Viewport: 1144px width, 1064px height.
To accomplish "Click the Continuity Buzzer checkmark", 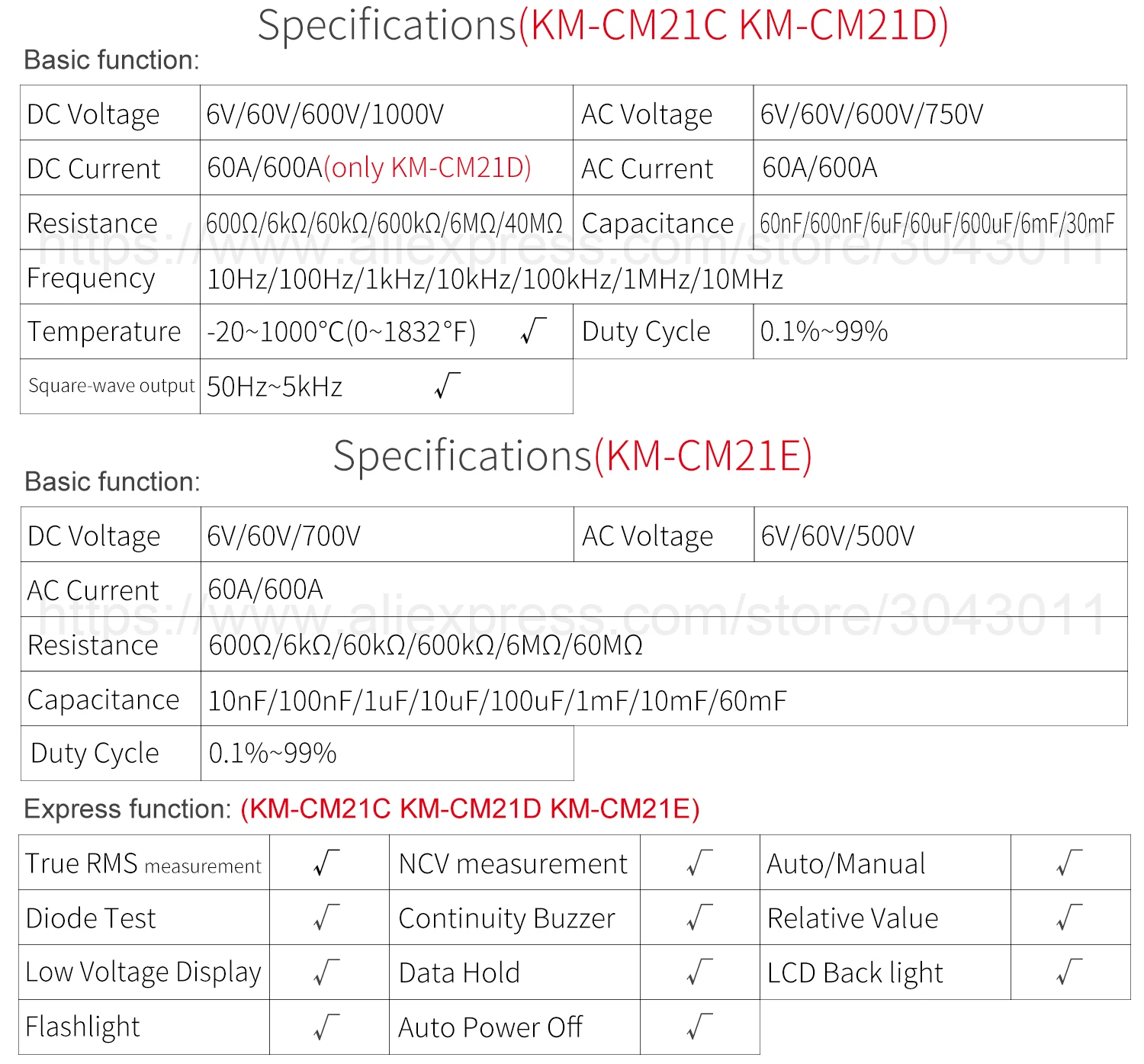I will click(x=699, y=918).
